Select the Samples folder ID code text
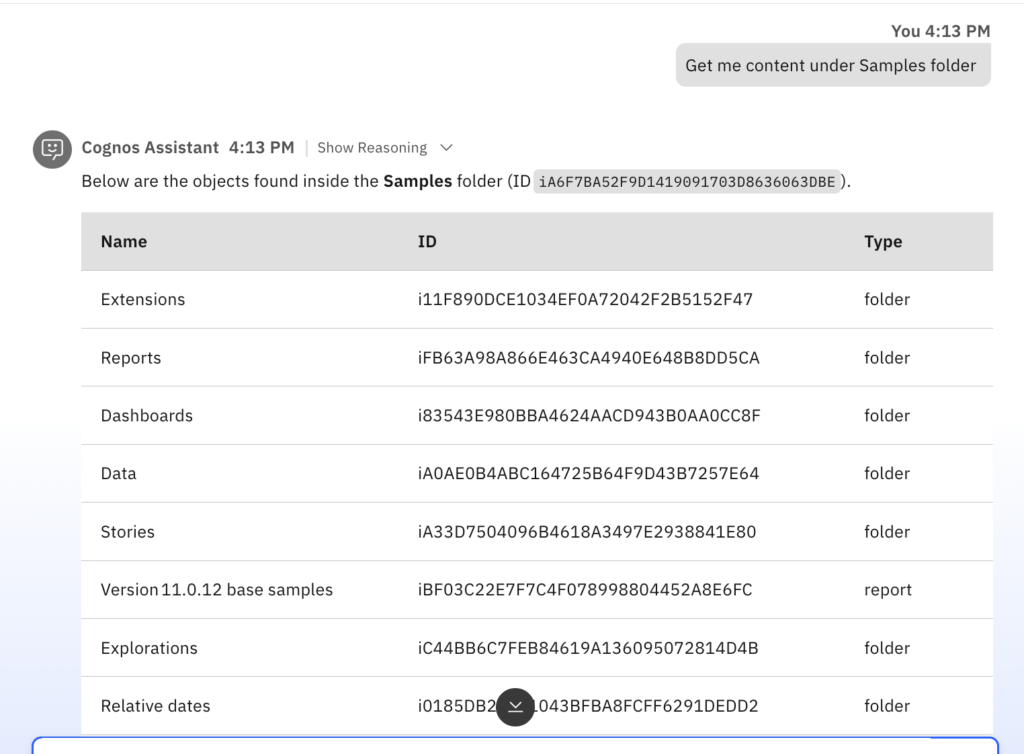 pyautogui.click(x=689, y=182)
